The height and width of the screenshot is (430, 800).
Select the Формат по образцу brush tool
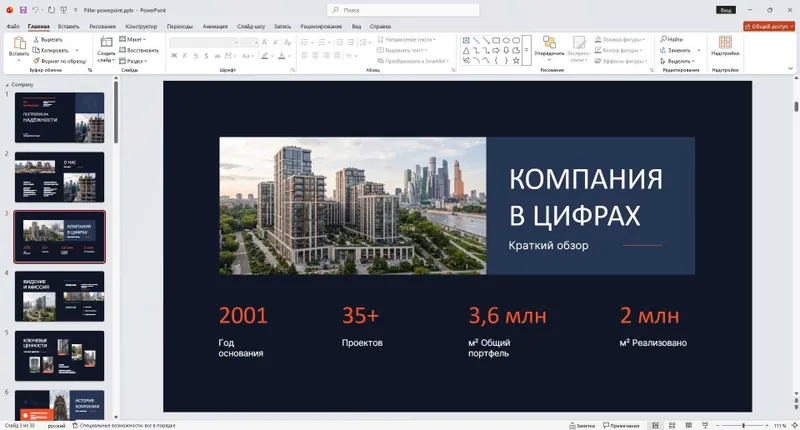point(36,61)
